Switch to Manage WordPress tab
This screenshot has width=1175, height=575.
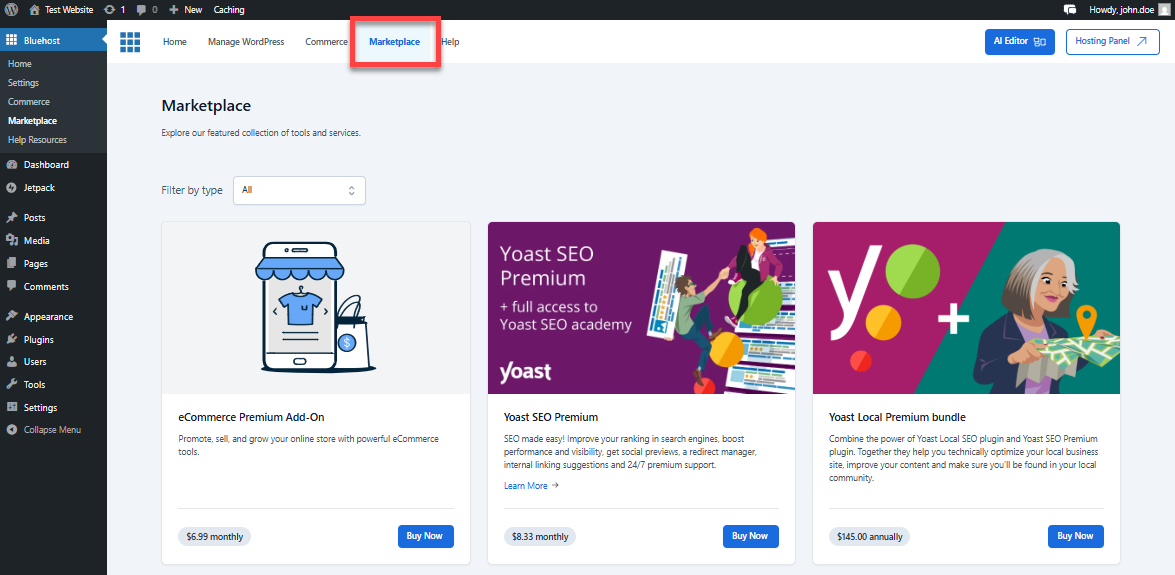[246, 42]
